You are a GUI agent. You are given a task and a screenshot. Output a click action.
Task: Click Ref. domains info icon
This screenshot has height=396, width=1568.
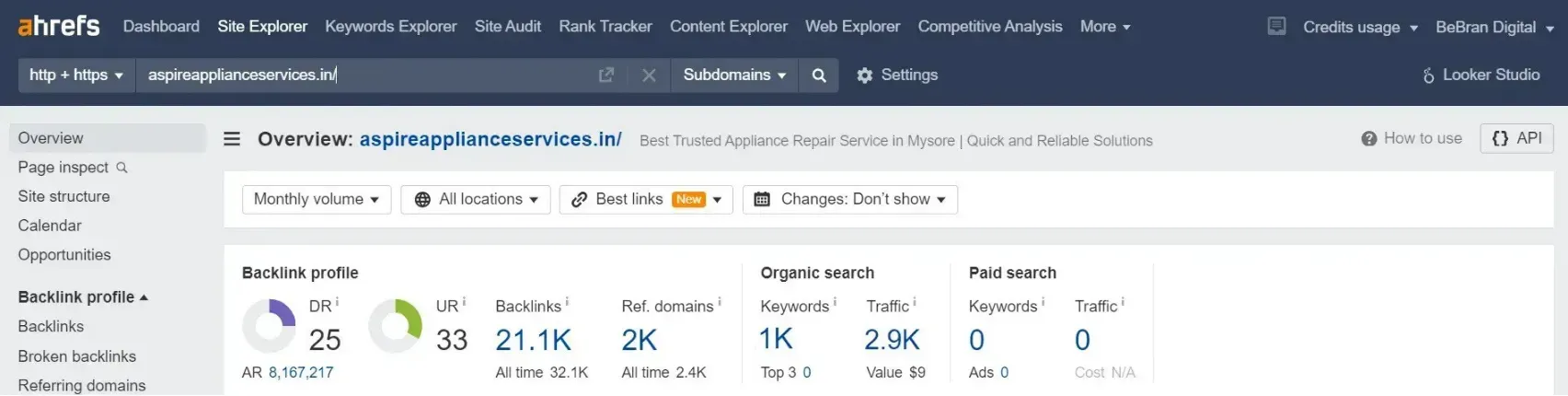pyautogui.click(x=720, y=301)
